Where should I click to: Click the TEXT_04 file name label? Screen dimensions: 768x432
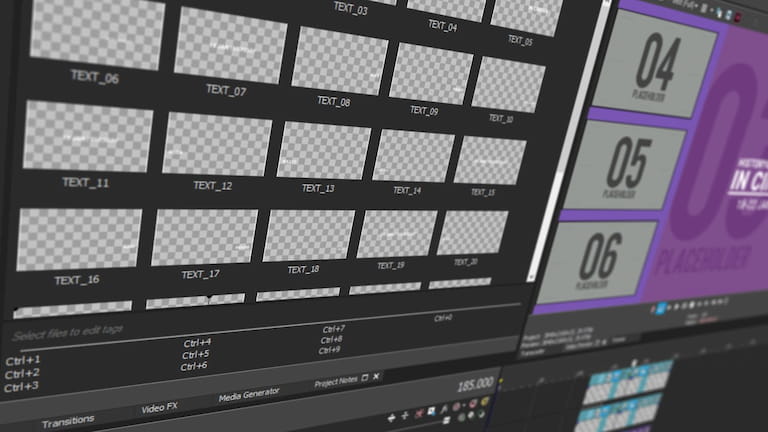click(442, 26)
